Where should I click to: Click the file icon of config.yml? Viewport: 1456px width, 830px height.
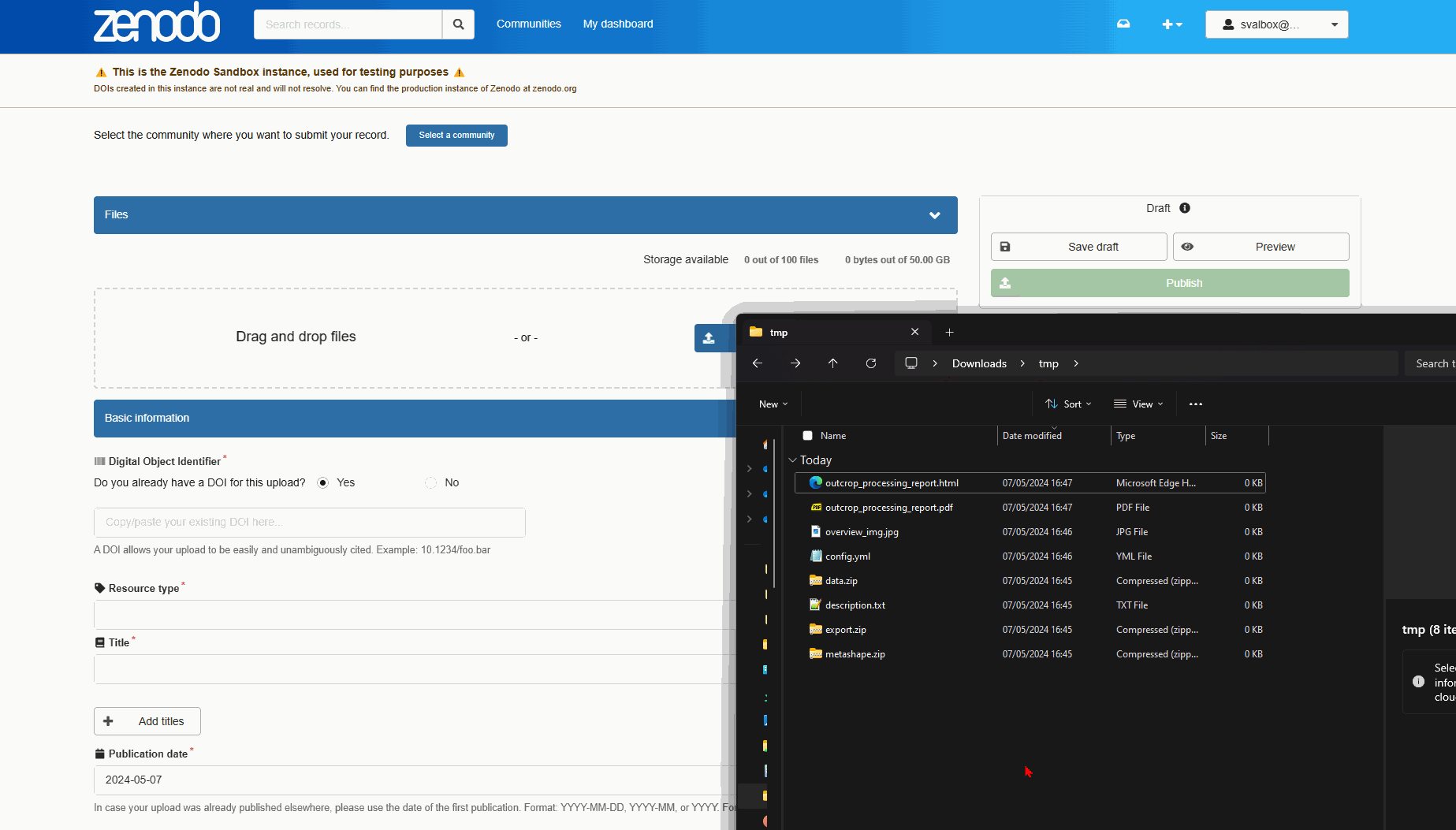tap(816, 556)
